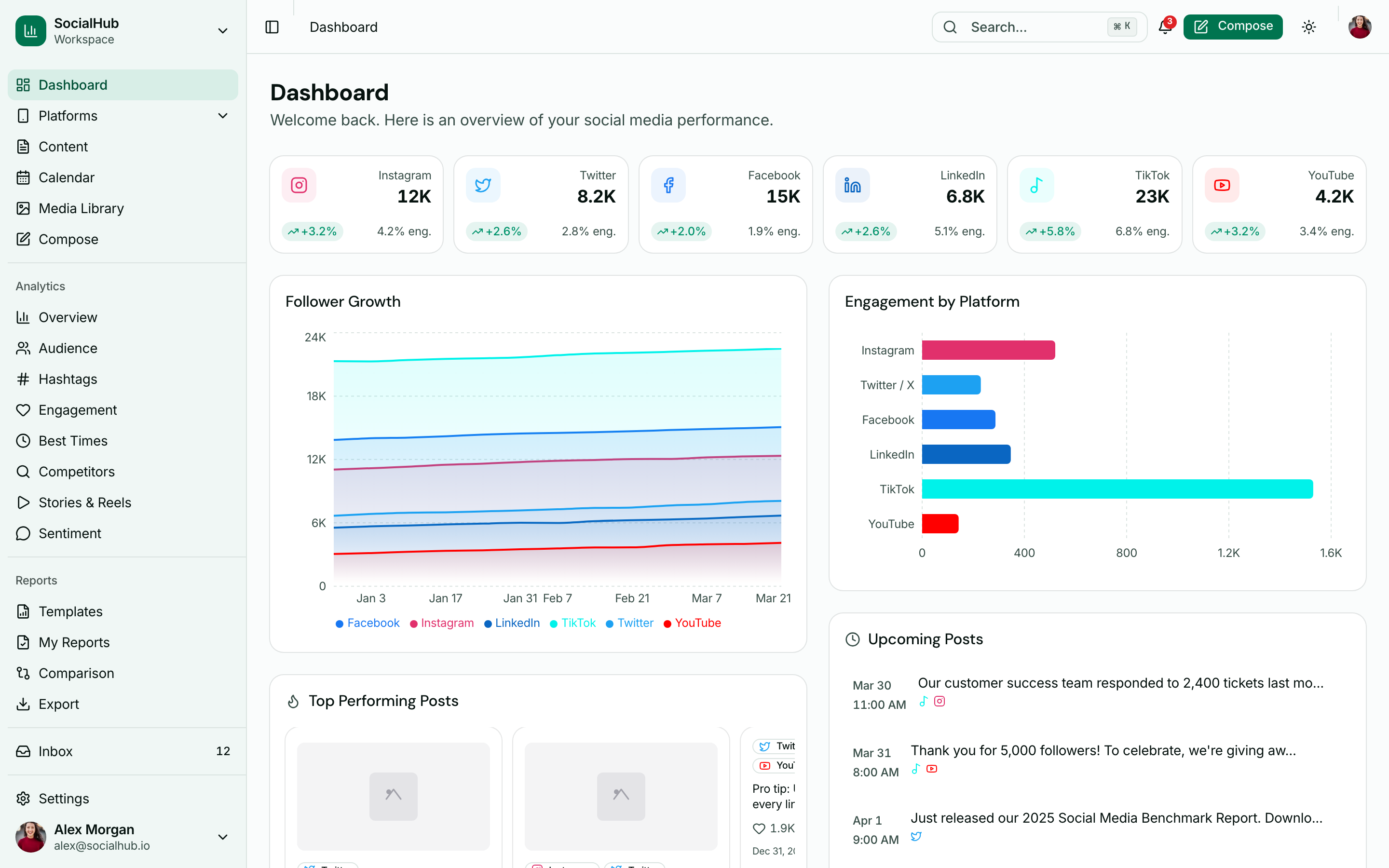Collapse the left sidebar panel
Image resolution: width=1389 pixels, height=868 pixels.
pyautogui.click(x=272, y=27)
